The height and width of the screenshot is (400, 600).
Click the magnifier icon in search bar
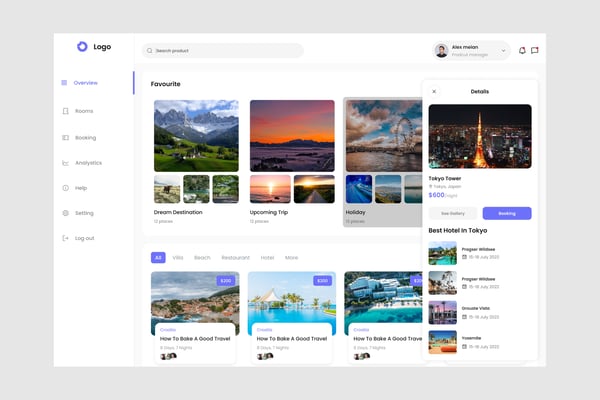(x=150, y=51)
